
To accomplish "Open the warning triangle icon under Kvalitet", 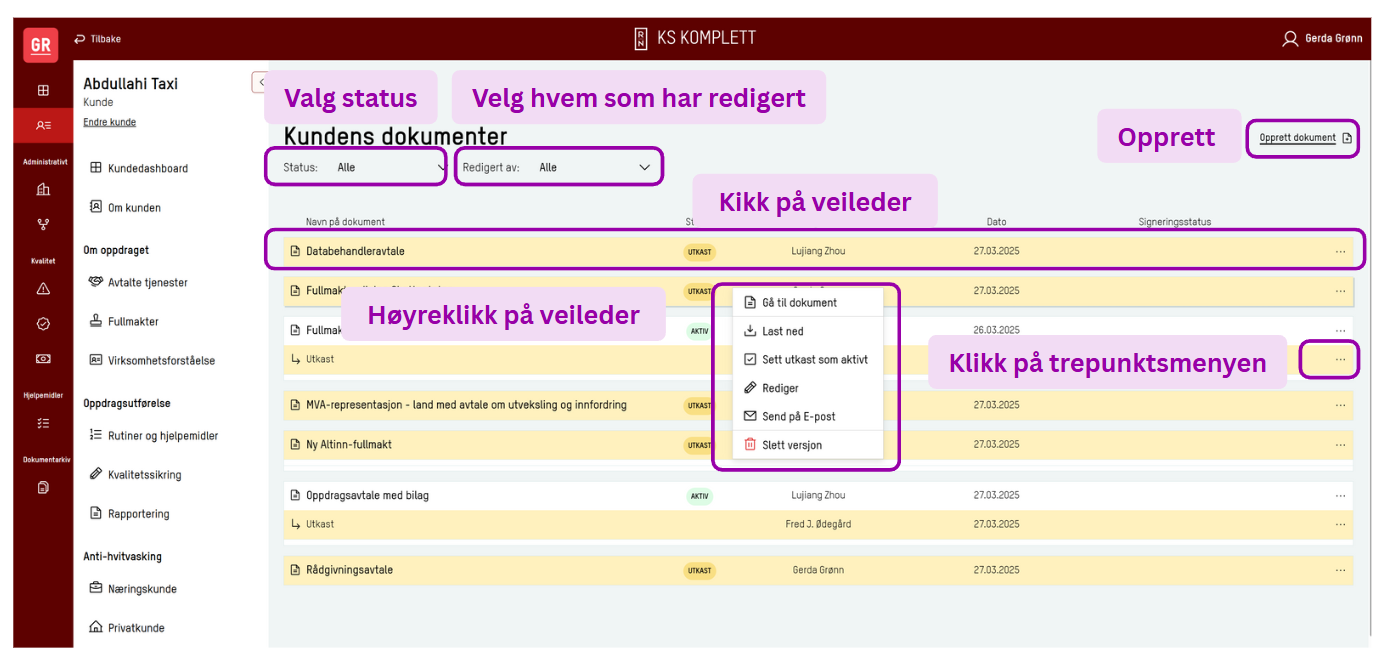I will click(43, 289).
